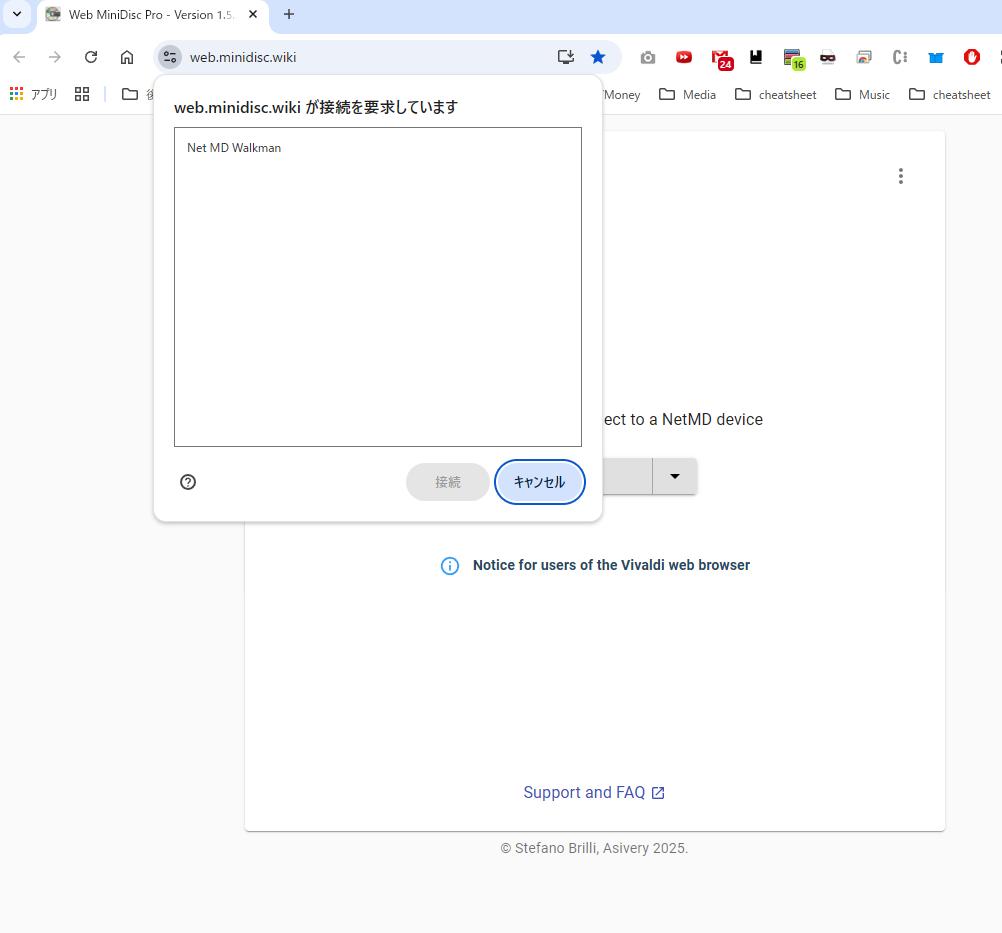The height and width of the screenshot is (933, 1002).
Task: Click the info icon beside Vivaldi notice
Action: [450, 566]
